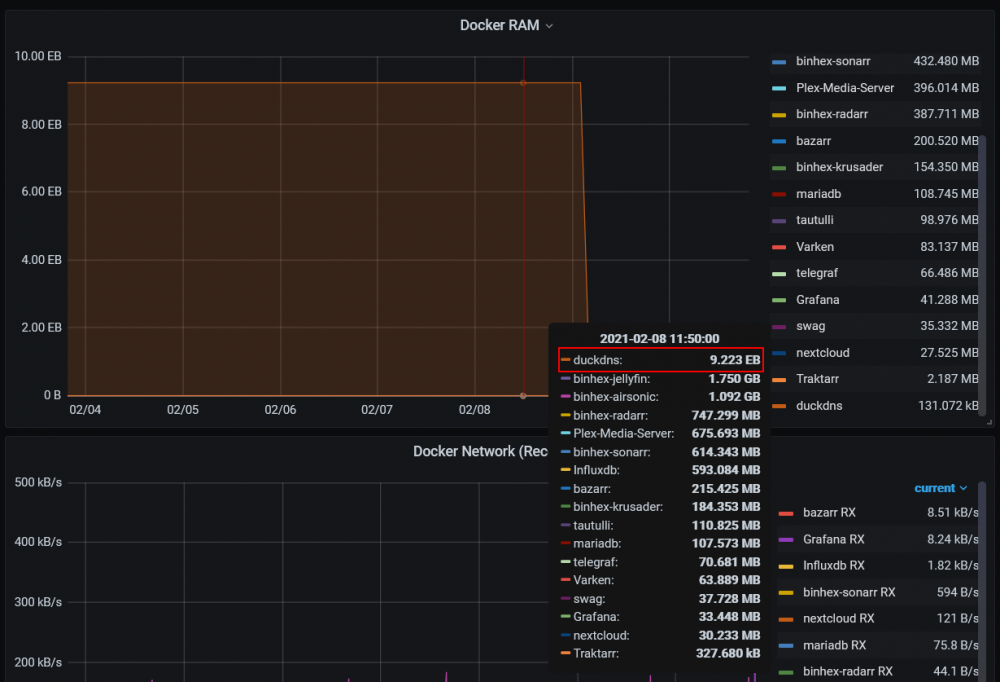Toggle Plex-Media-Server series in RAM legend

[x=844, y=88]
